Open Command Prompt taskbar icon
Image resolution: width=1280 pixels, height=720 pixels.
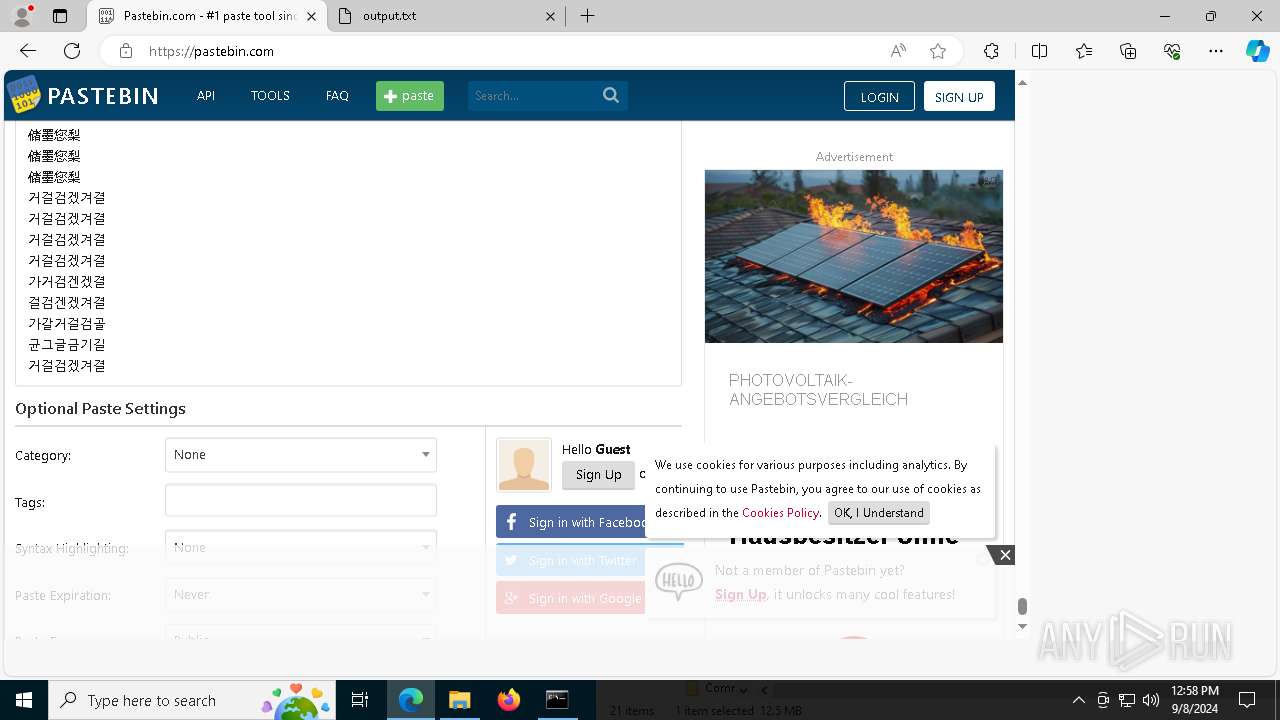coord(557,700)
